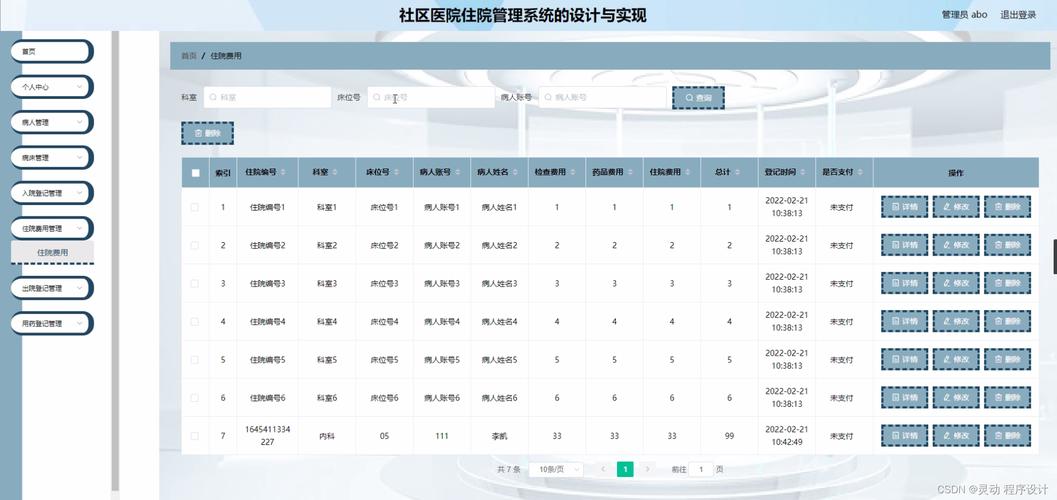This screenshot has width=1057, height=500.
Task: Click 删除 for row 住院编号3
Action: (x=1007, y=284)
